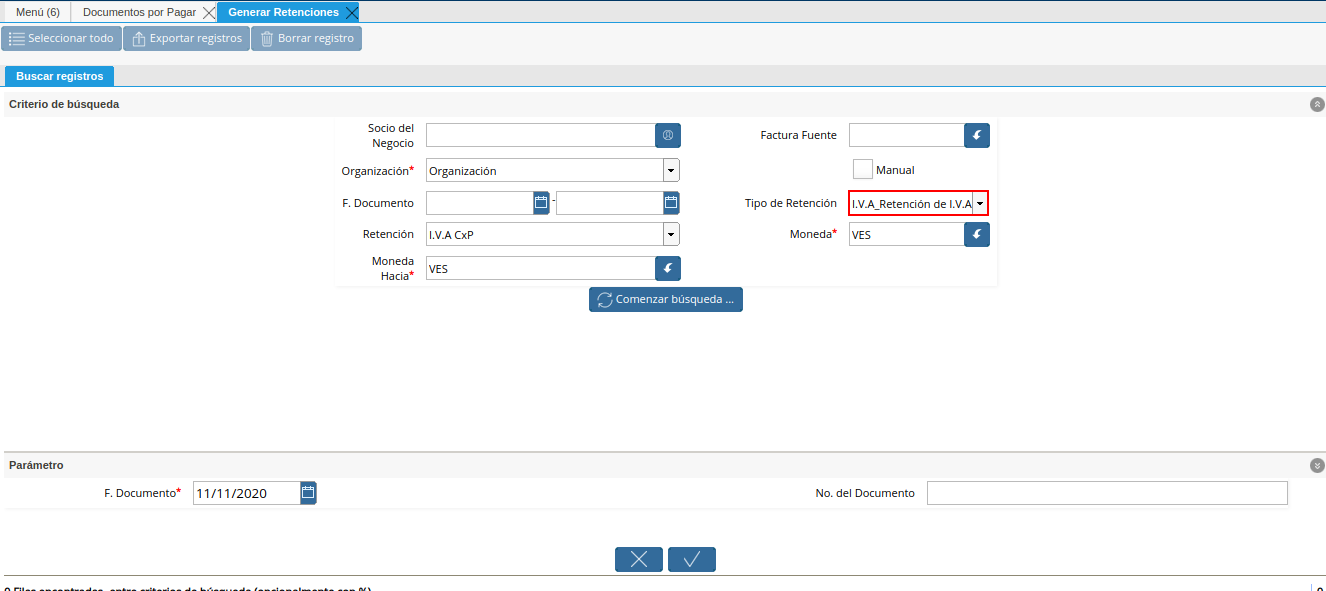The image size is (1326, 591).
Task: Click the Comenzar búsqueda button
Action: (665, 299)
